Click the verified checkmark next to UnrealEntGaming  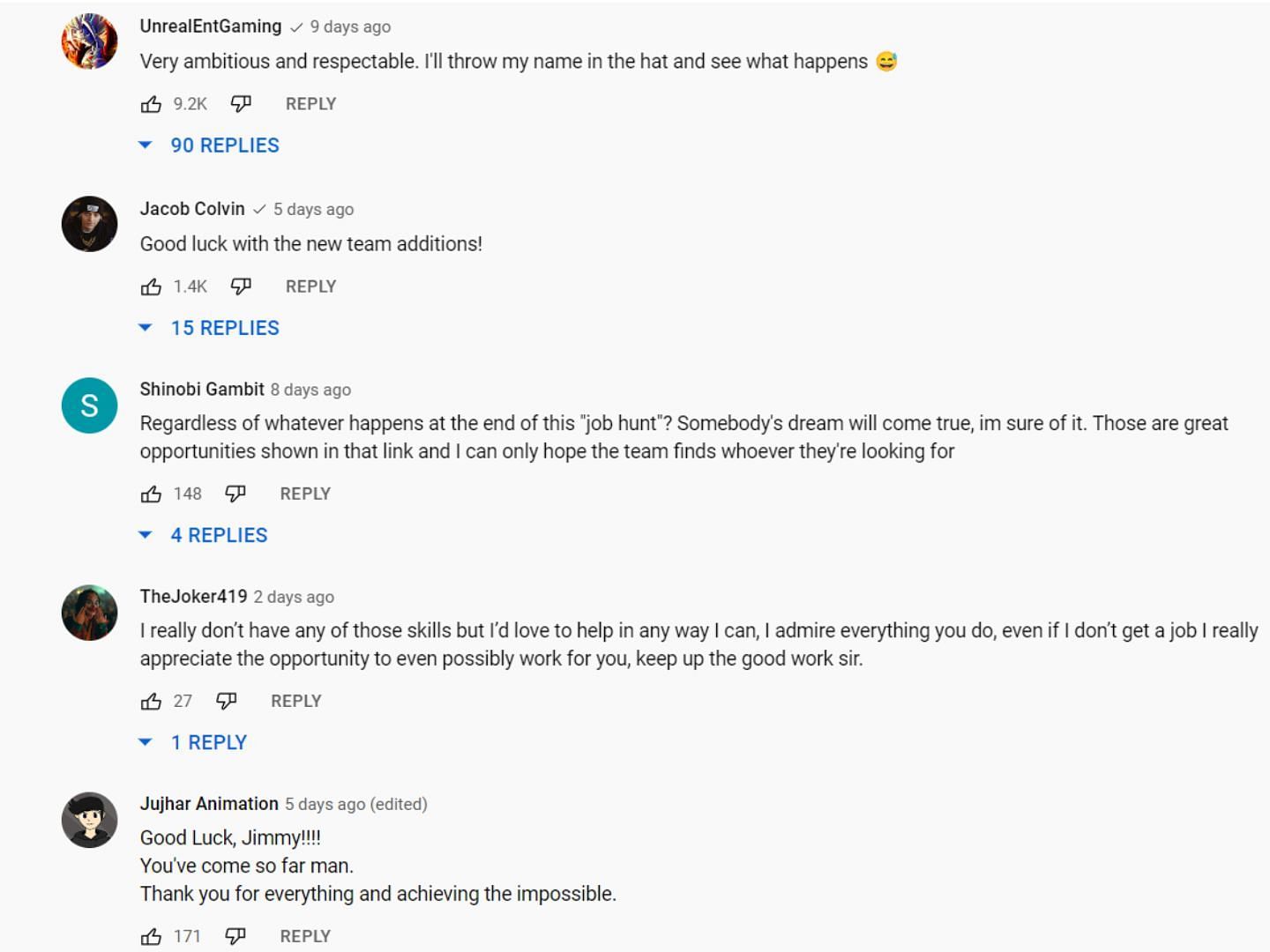[x=295, y=26]
